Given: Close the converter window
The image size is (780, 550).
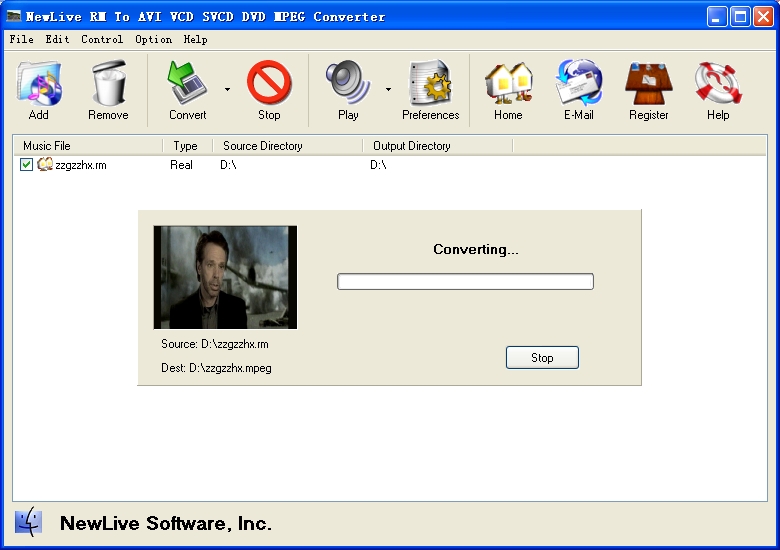Looking at the screenshot, I should [x=764, y=16].
